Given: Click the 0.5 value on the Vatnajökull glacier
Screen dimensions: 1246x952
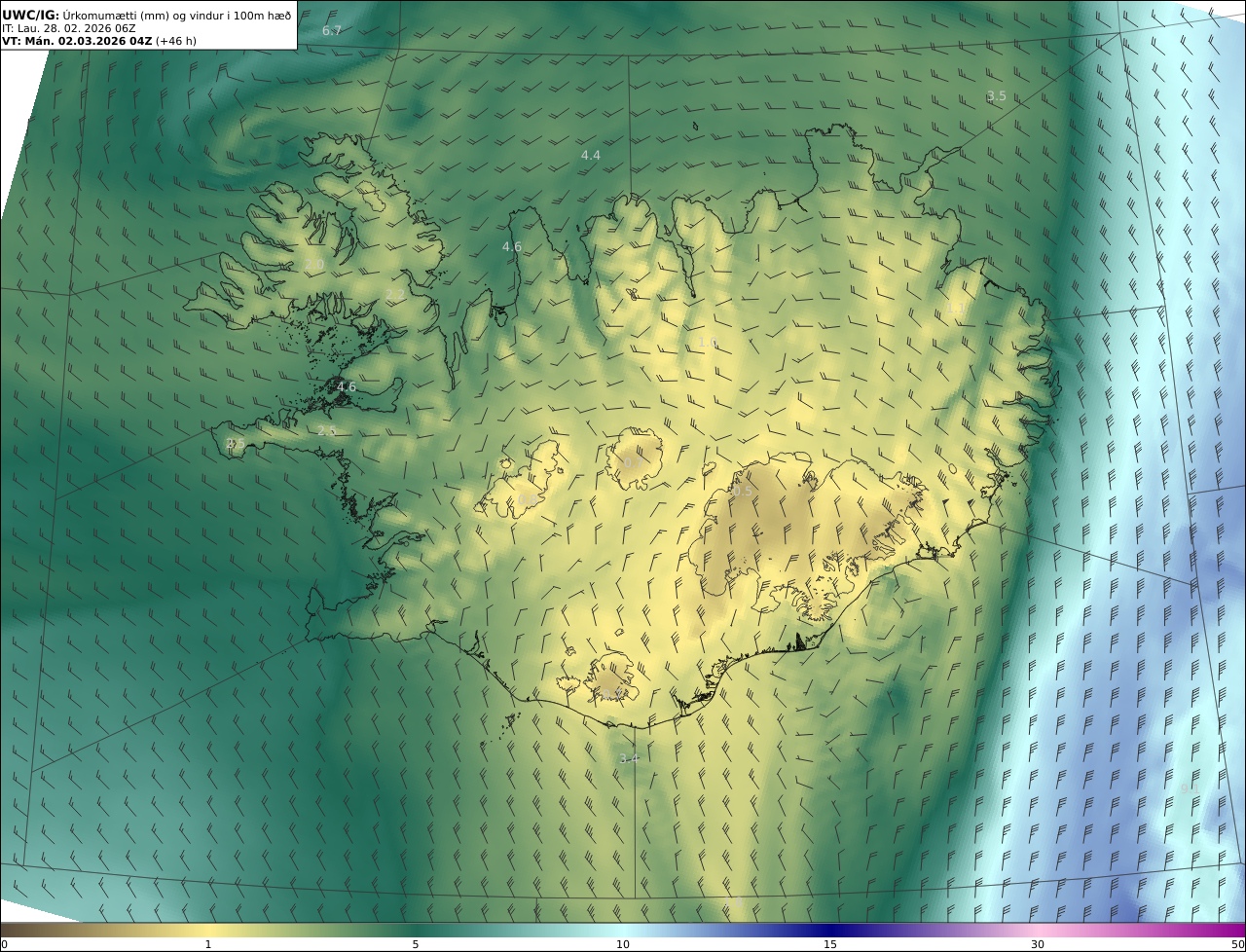Looking at the screenshot, I should click(742, 491).
